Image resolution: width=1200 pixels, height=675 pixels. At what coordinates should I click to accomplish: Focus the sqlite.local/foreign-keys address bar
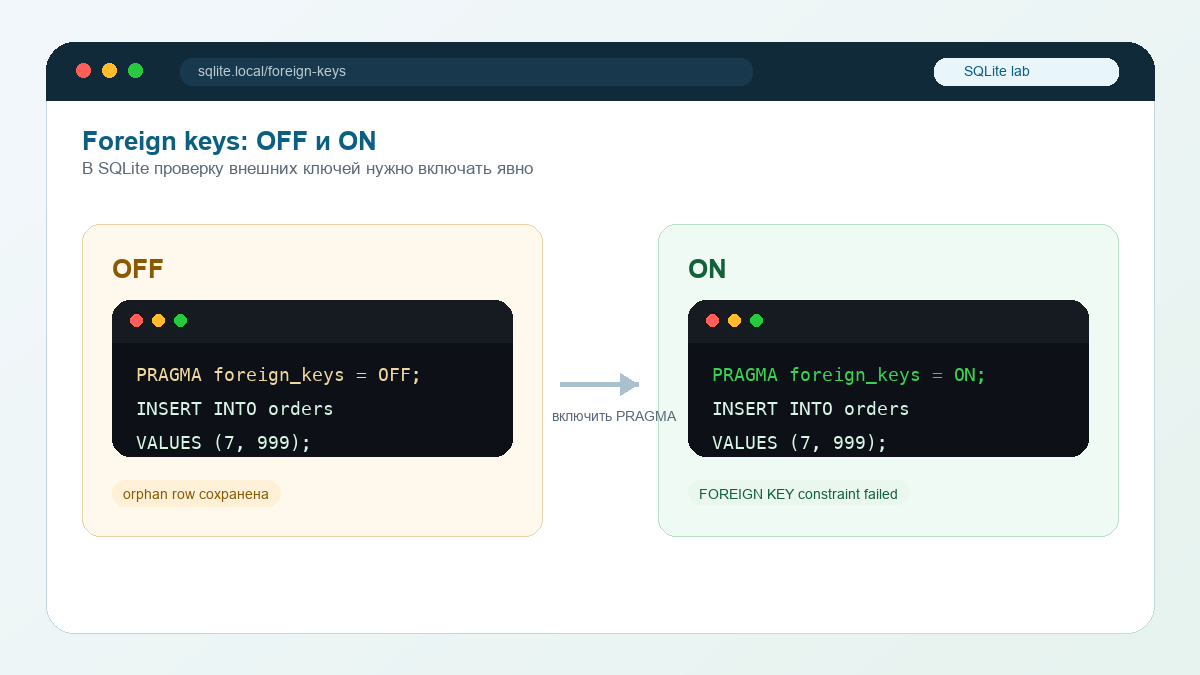point(466,72)
